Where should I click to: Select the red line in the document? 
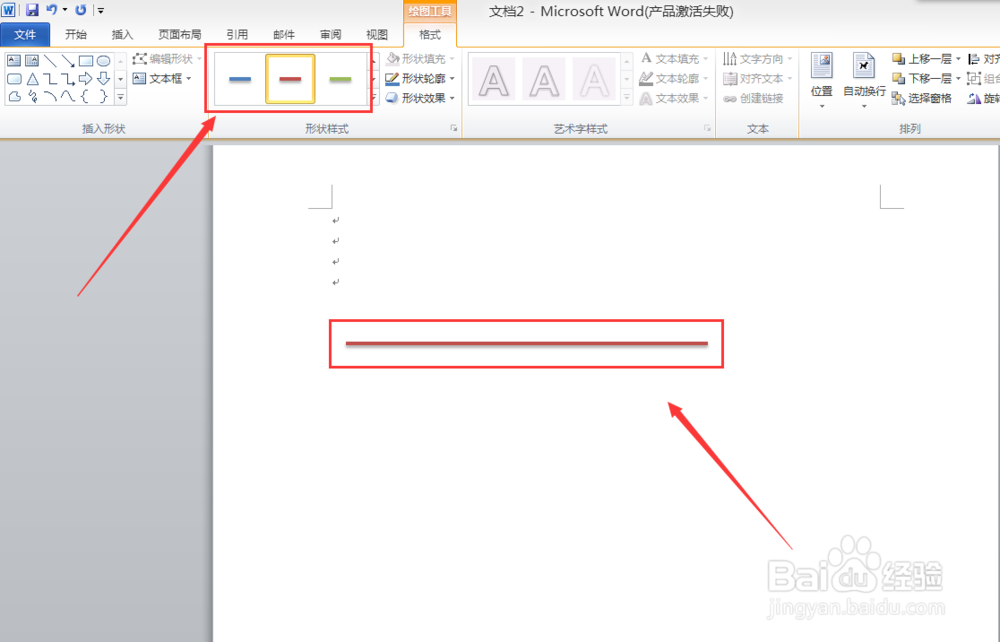coord(527,344)
